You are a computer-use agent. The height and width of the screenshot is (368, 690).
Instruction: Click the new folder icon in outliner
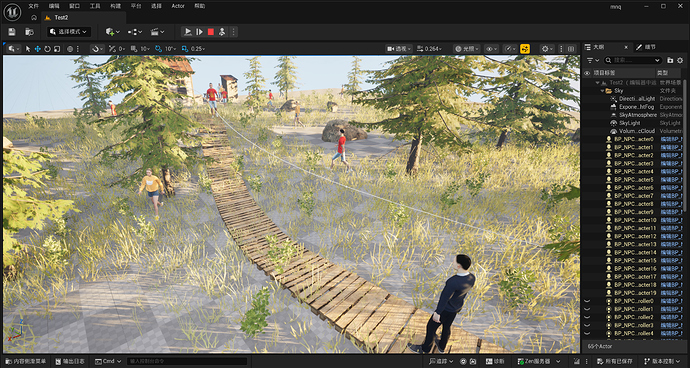click(670, 60)
